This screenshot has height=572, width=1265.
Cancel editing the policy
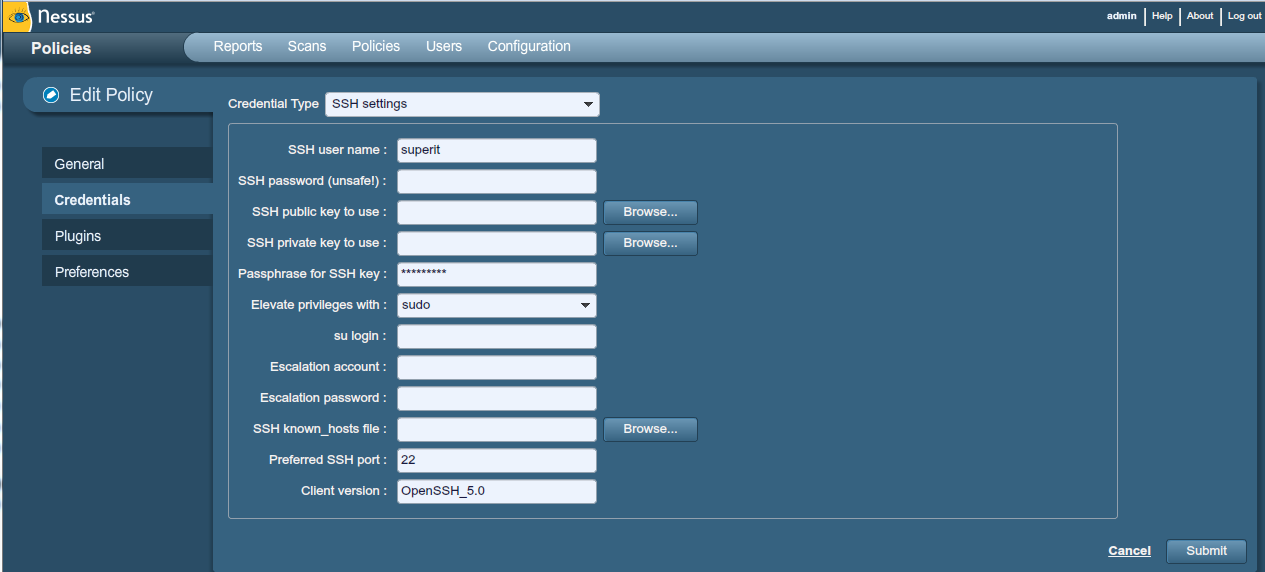1129,551
